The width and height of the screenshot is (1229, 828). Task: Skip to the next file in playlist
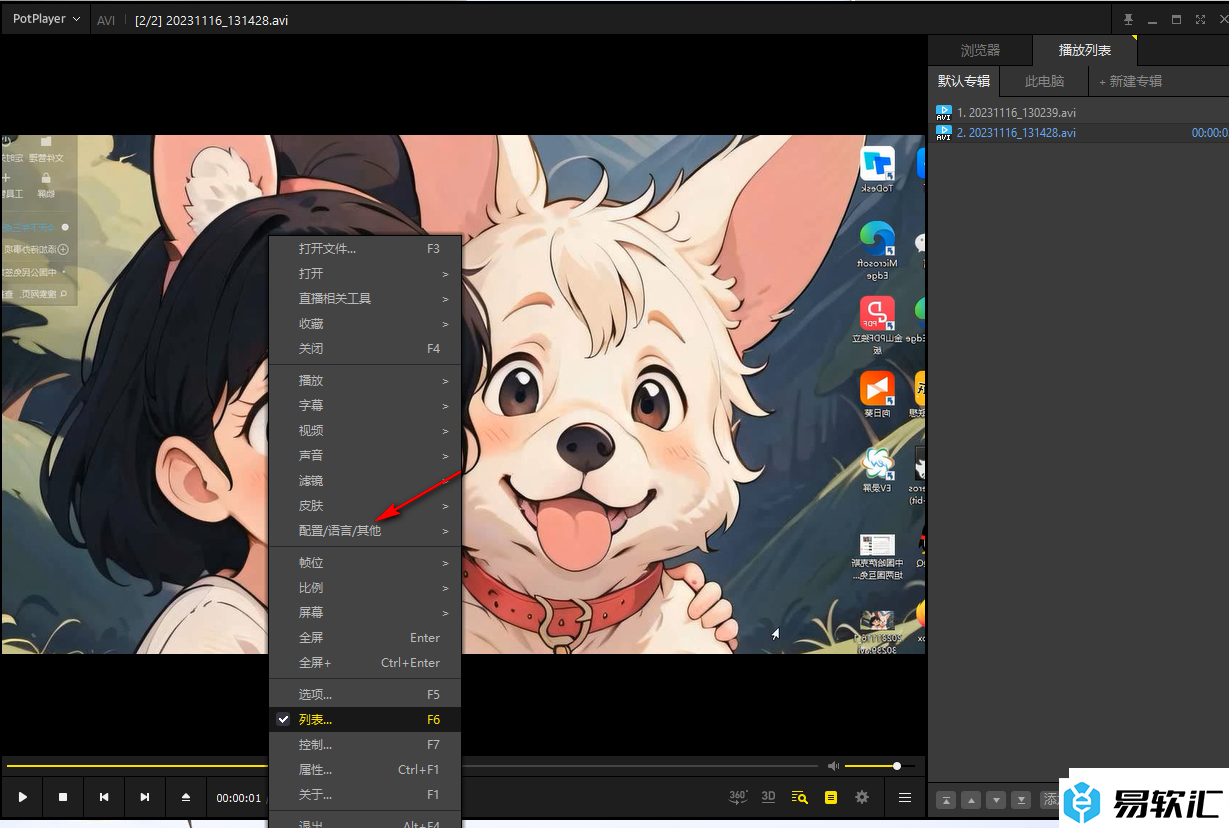(145, 797)
